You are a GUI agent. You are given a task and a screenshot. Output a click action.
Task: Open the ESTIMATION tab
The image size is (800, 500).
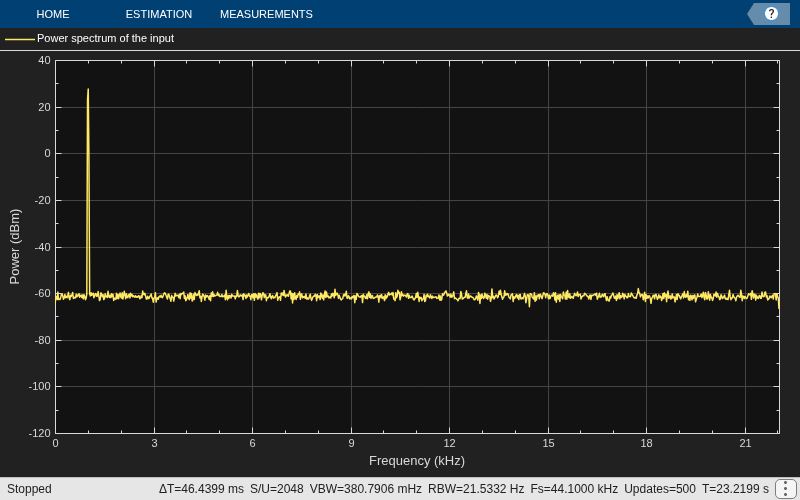(159, 14)
